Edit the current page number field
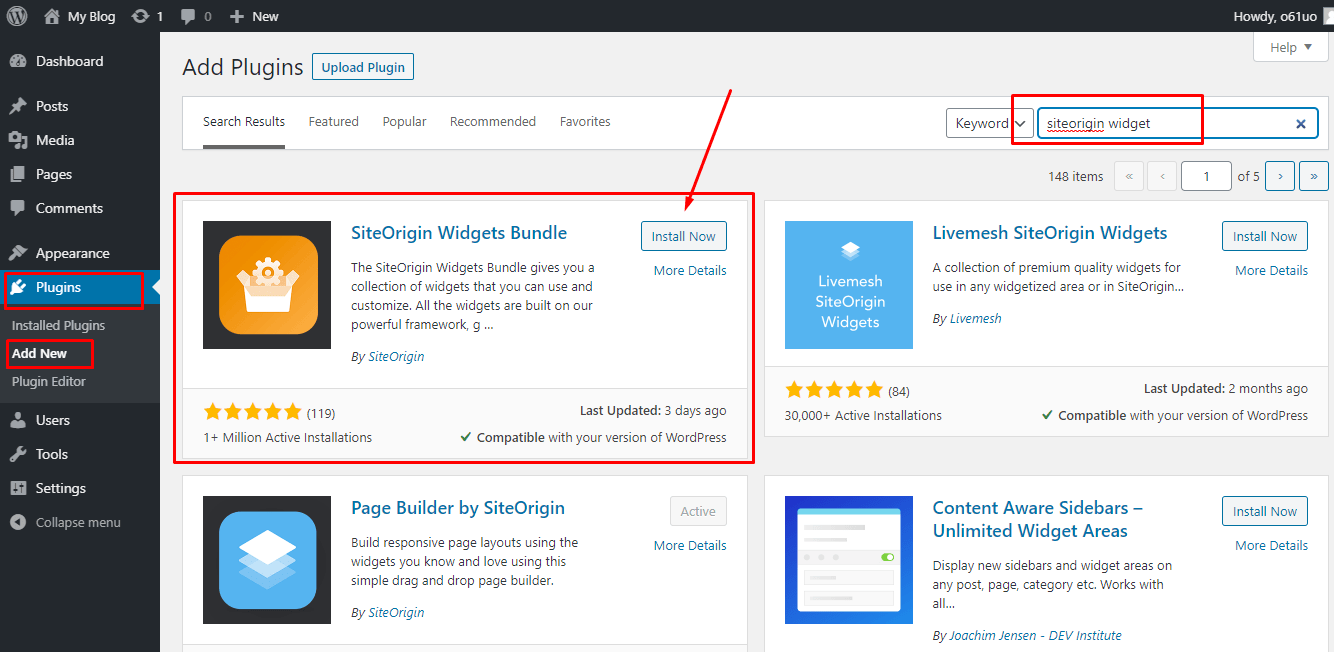 coord(1206,176)
